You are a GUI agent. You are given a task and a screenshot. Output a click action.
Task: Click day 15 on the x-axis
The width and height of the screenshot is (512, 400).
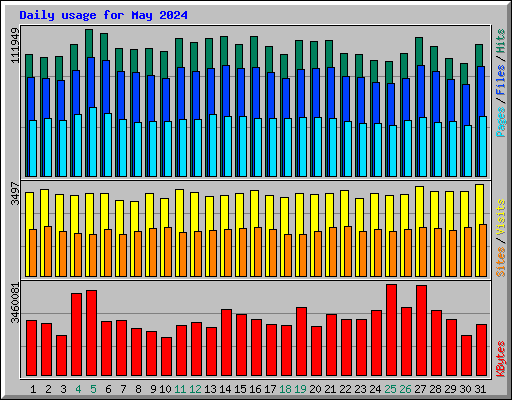[x=240, y=389]
